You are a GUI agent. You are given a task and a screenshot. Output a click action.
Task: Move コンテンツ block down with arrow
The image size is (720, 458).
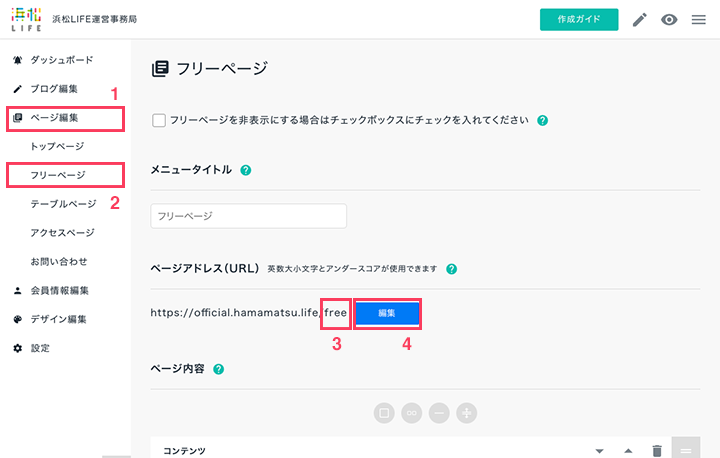[599, 451]
